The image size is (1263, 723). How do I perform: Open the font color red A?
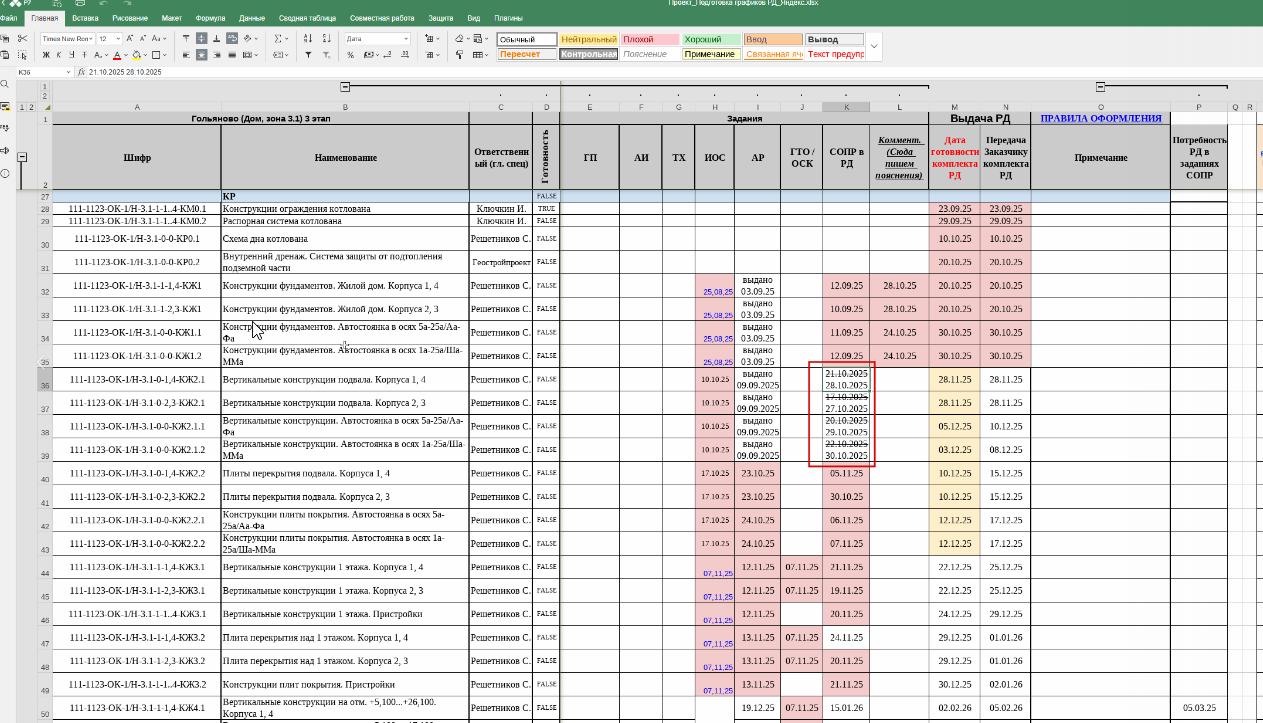117,55
